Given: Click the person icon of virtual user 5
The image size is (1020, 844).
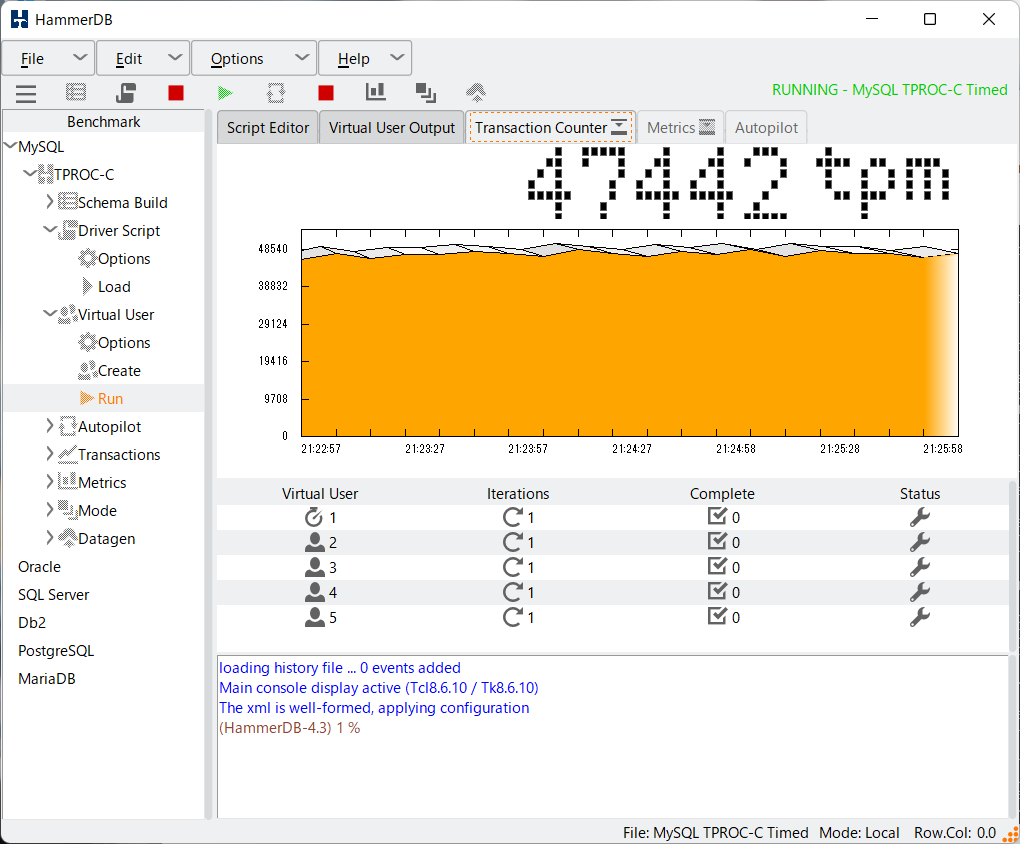Looking at the screenshot, I should click(315, 617).
